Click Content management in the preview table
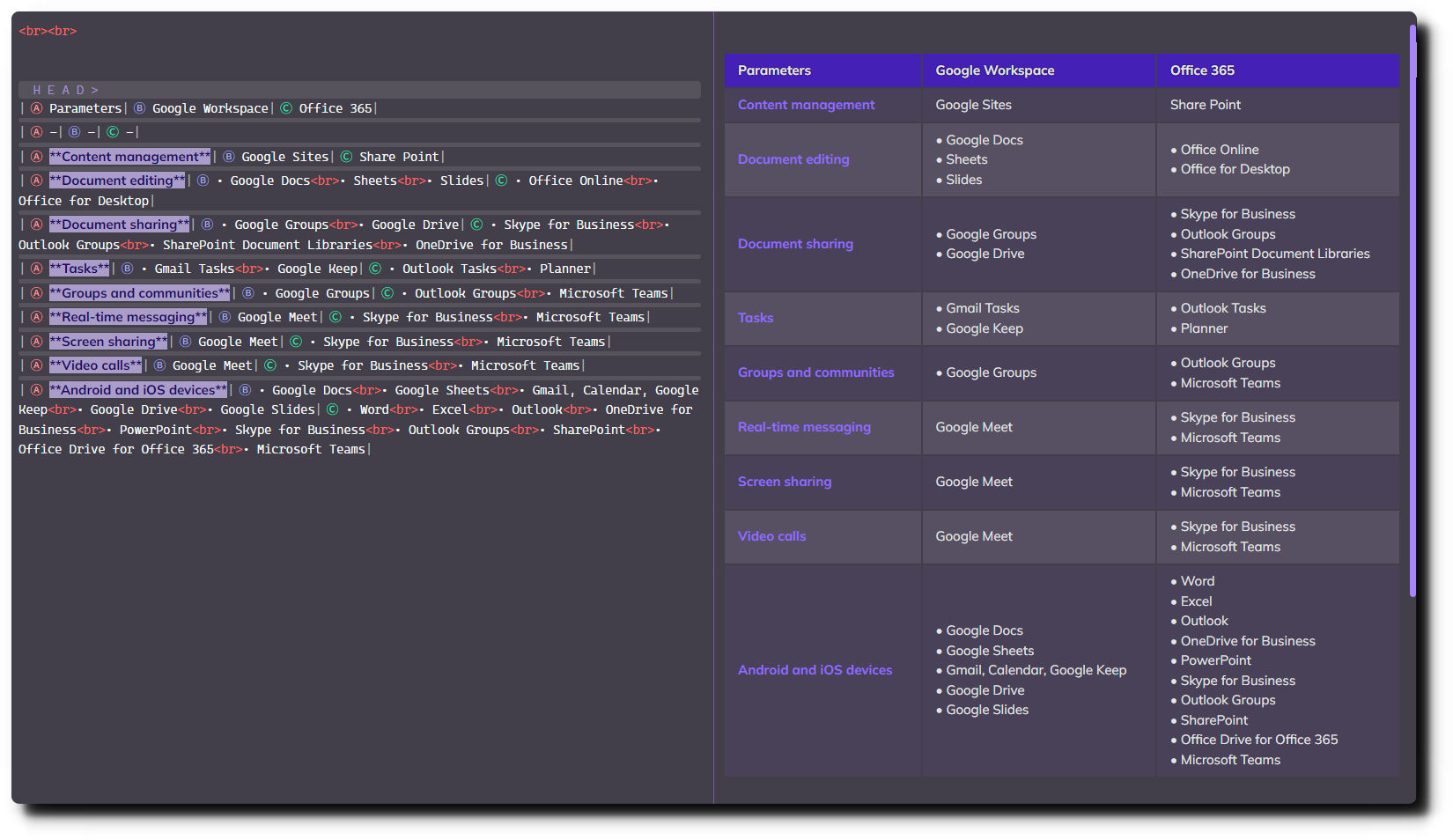This screenshot has width=1453, height=840. (806, 105)
